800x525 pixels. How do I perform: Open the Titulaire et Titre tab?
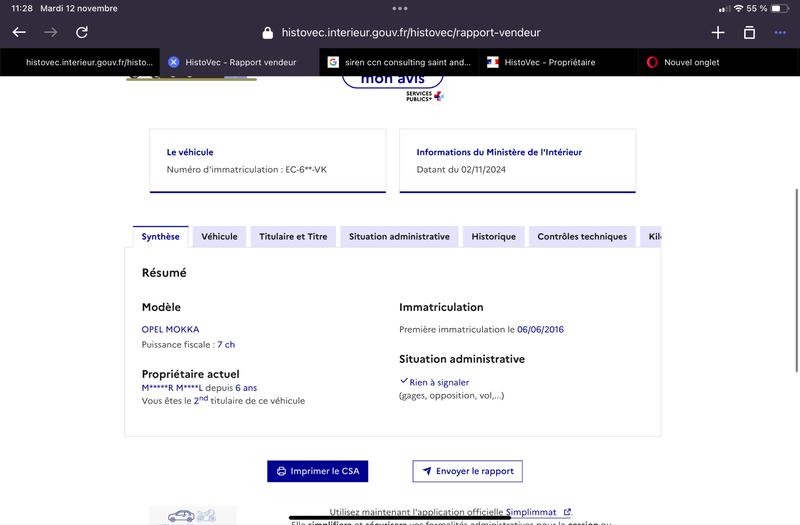tap(293, 237)
